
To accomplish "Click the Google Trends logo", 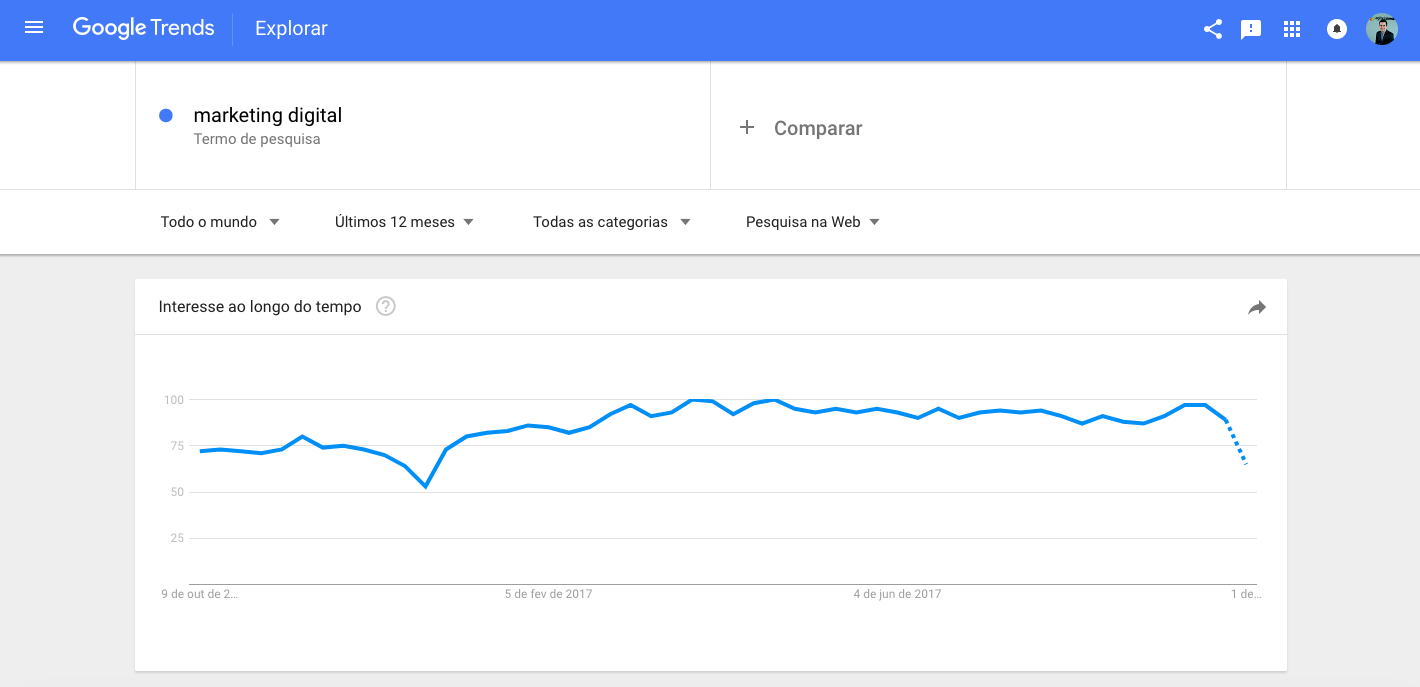I will (x=143, y=28).
